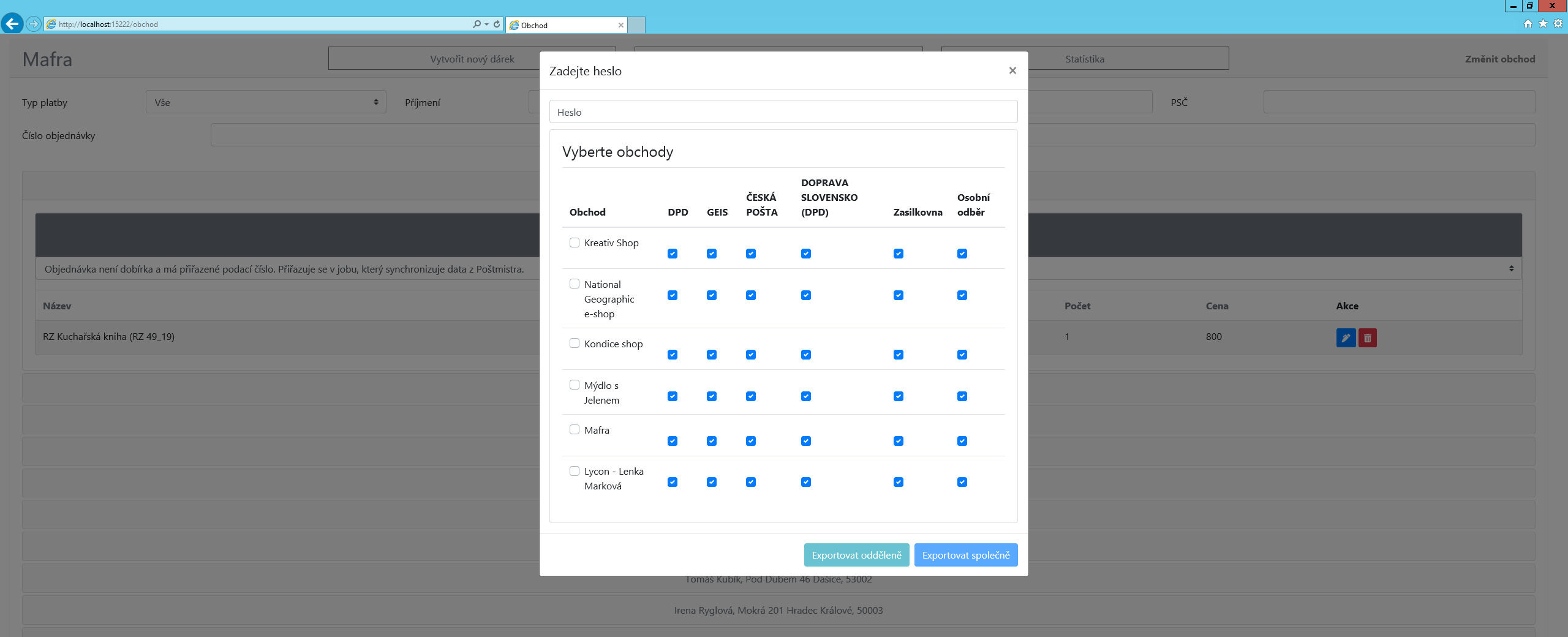Click Exportovat odděleně button

tap(856, 555)
